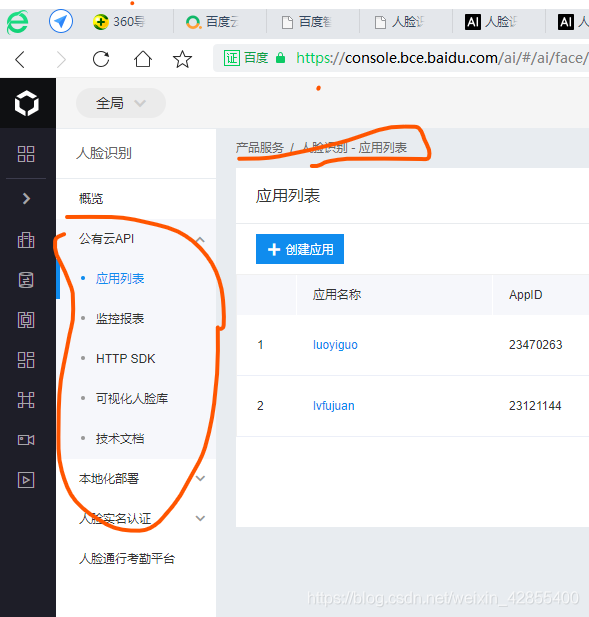The height and width of the screenshot is (617, 589).
Task: Open 技术文档 in the side menu
Action: pos(120,438)
